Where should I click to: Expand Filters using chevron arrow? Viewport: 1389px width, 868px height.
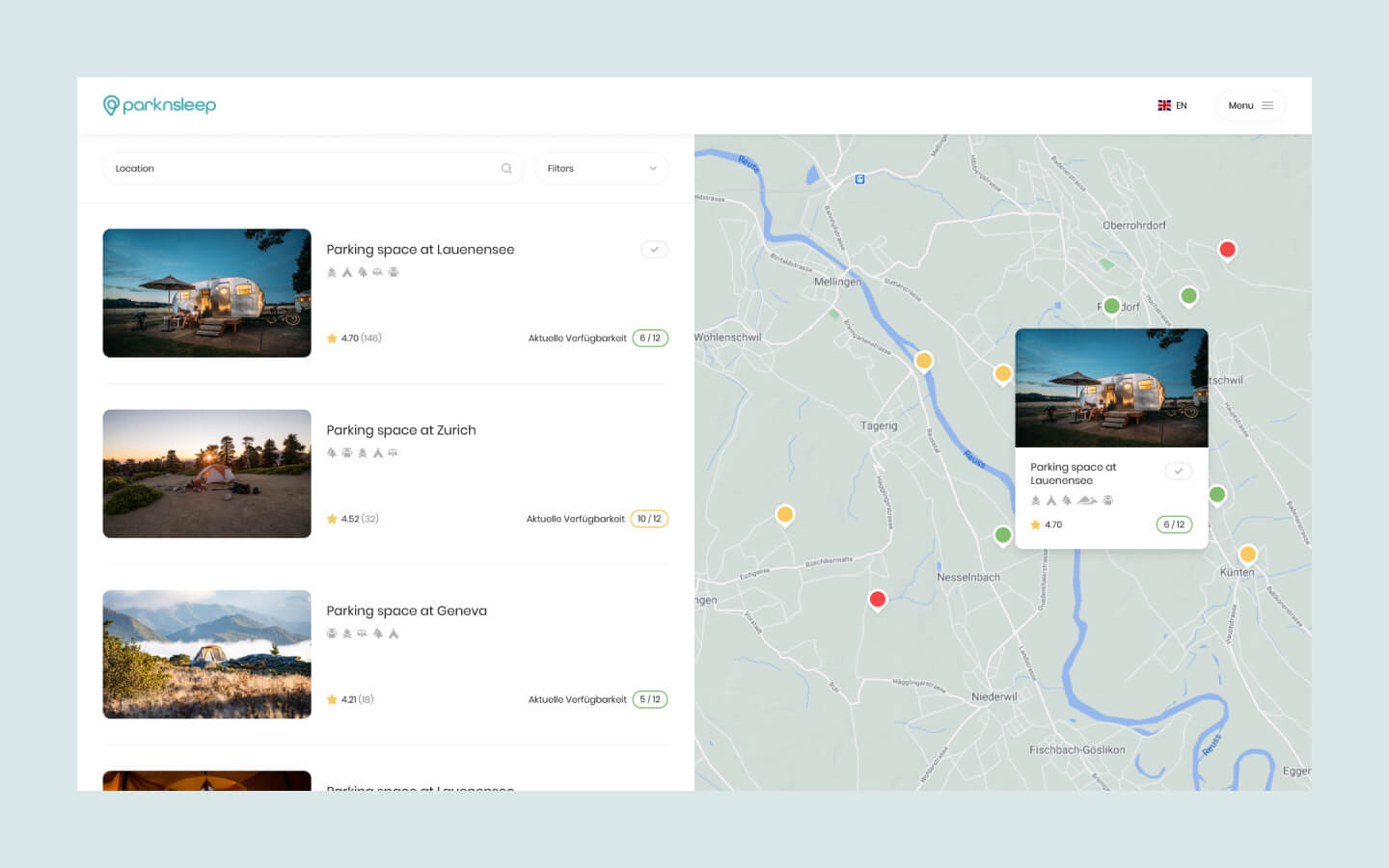[x=653, y=169]
